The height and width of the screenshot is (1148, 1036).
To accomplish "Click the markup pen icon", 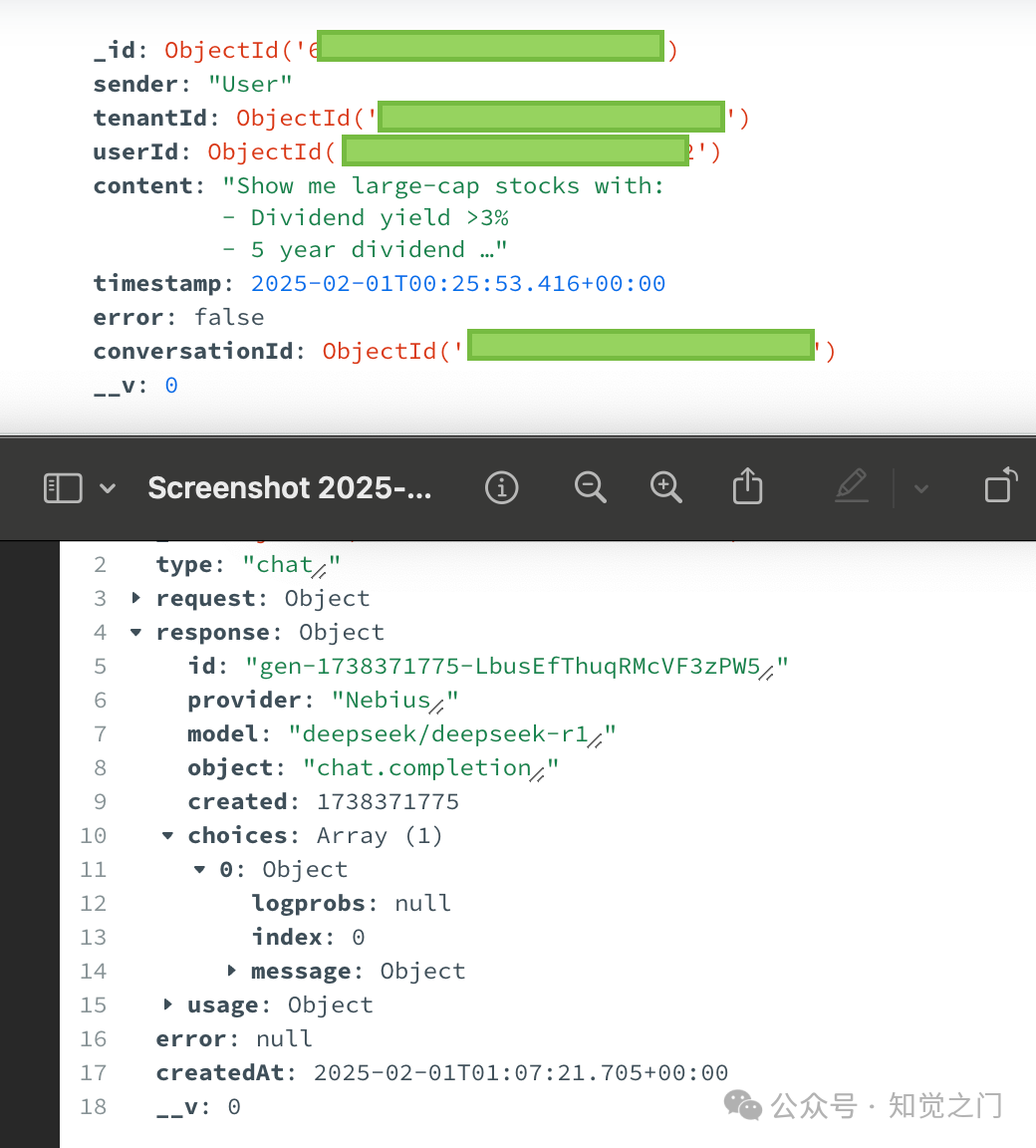I will (x=852, y=486).
